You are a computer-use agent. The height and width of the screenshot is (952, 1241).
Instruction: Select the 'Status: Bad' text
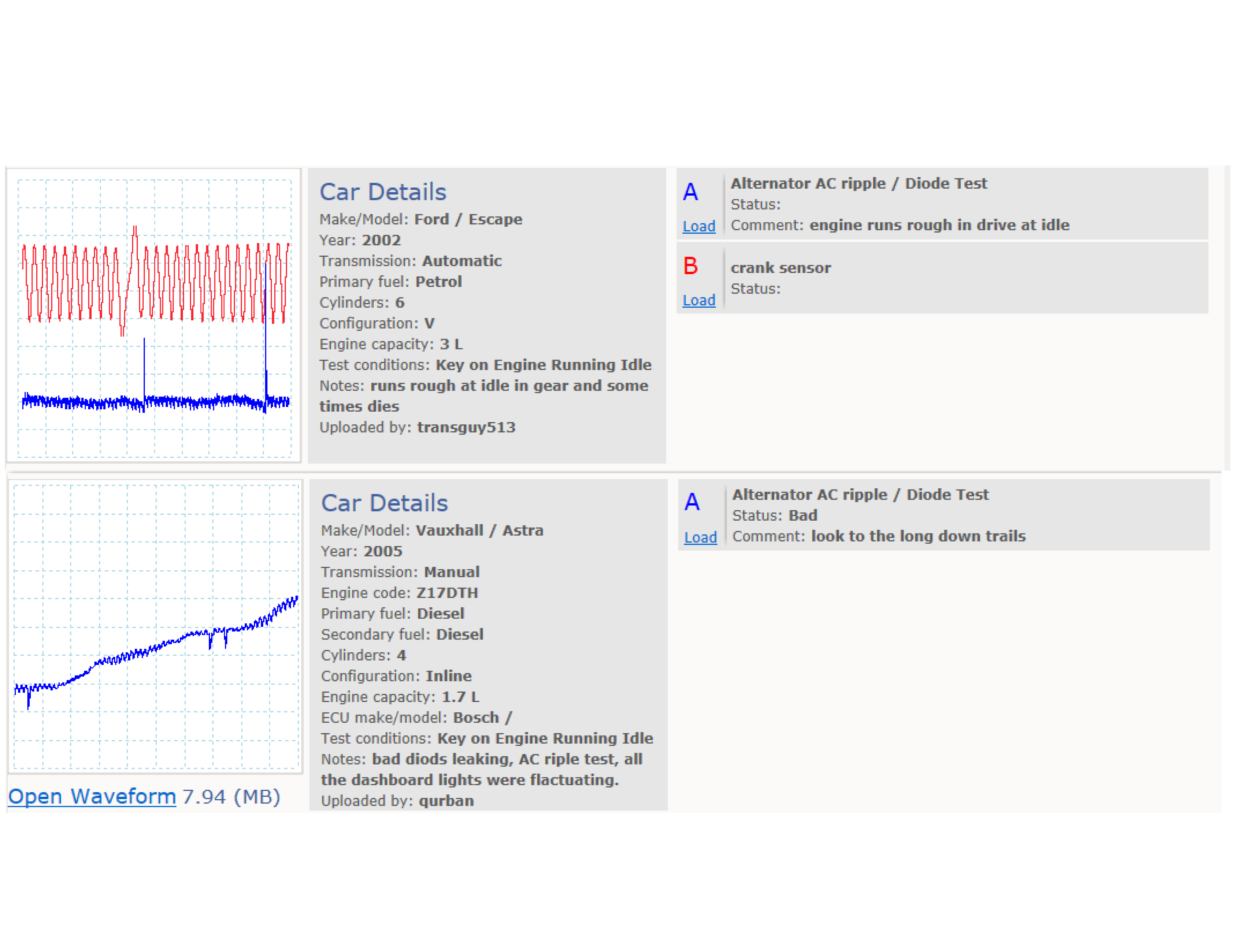point(774,516)
